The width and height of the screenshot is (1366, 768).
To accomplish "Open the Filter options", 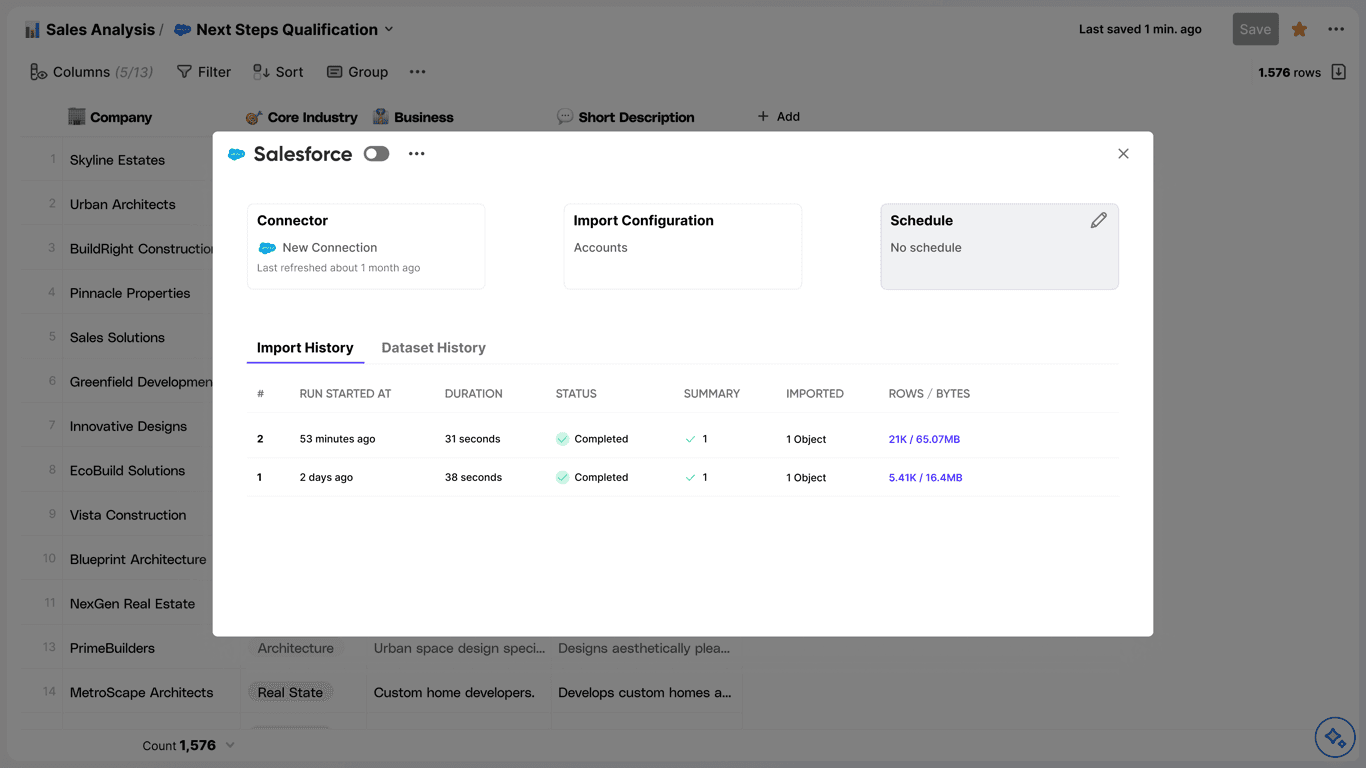I will (x=204, y=72).
